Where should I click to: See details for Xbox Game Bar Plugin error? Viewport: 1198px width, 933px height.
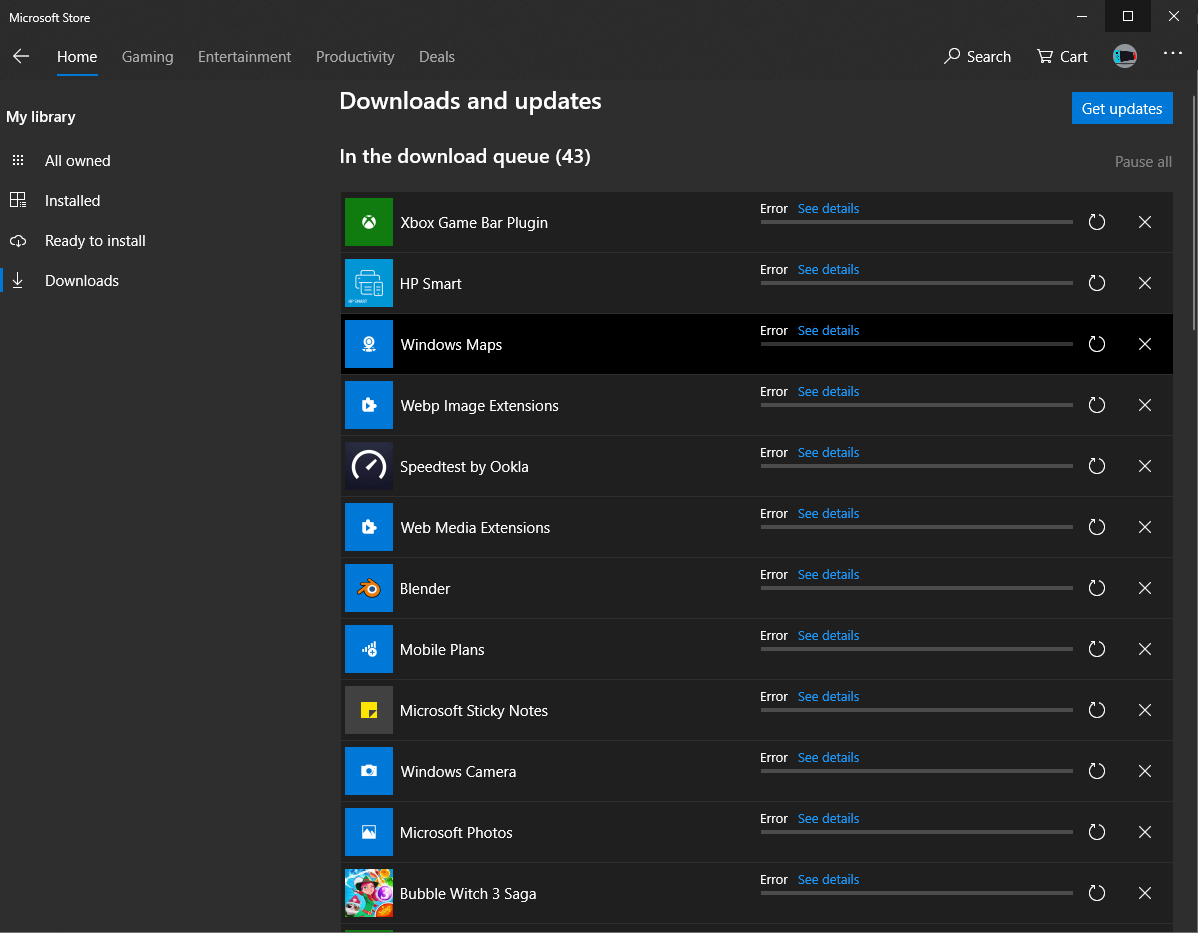[828, 209]
